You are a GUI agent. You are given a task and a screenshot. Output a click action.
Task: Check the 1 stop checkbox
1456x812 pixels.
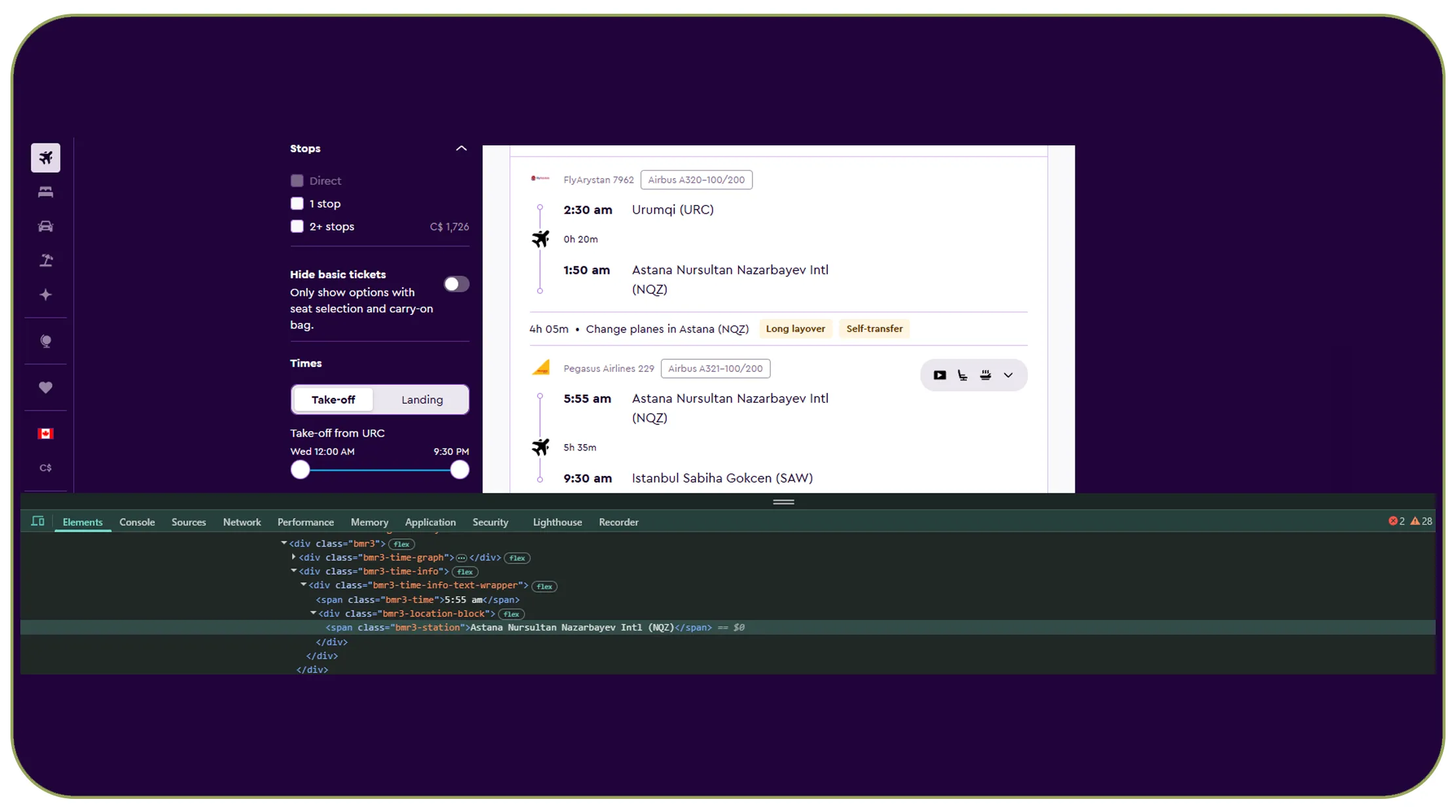[x=297, y=204]
